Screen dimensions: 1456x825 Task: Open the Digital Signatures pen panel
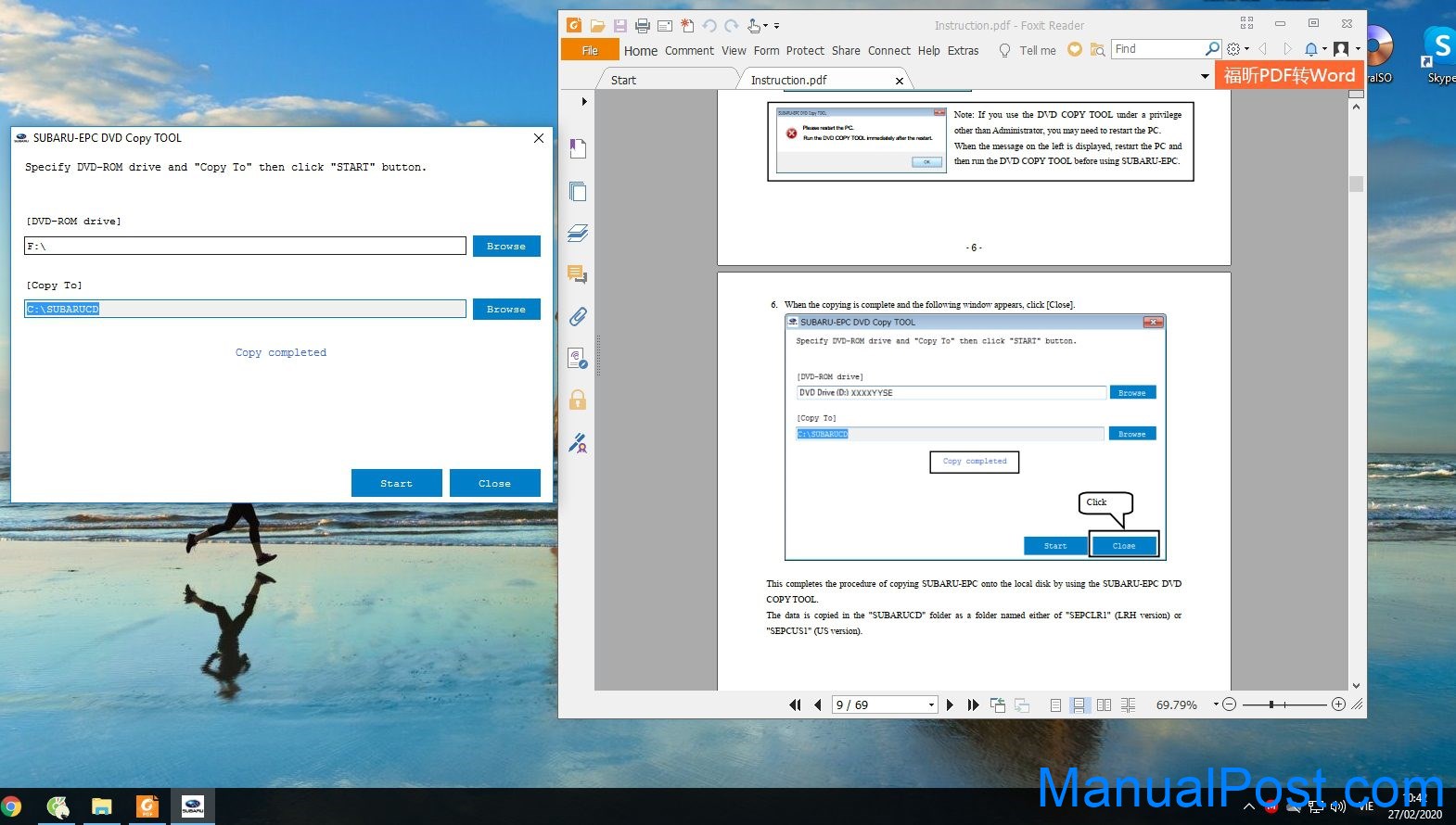pyautogui.click(x=578, y=443)
